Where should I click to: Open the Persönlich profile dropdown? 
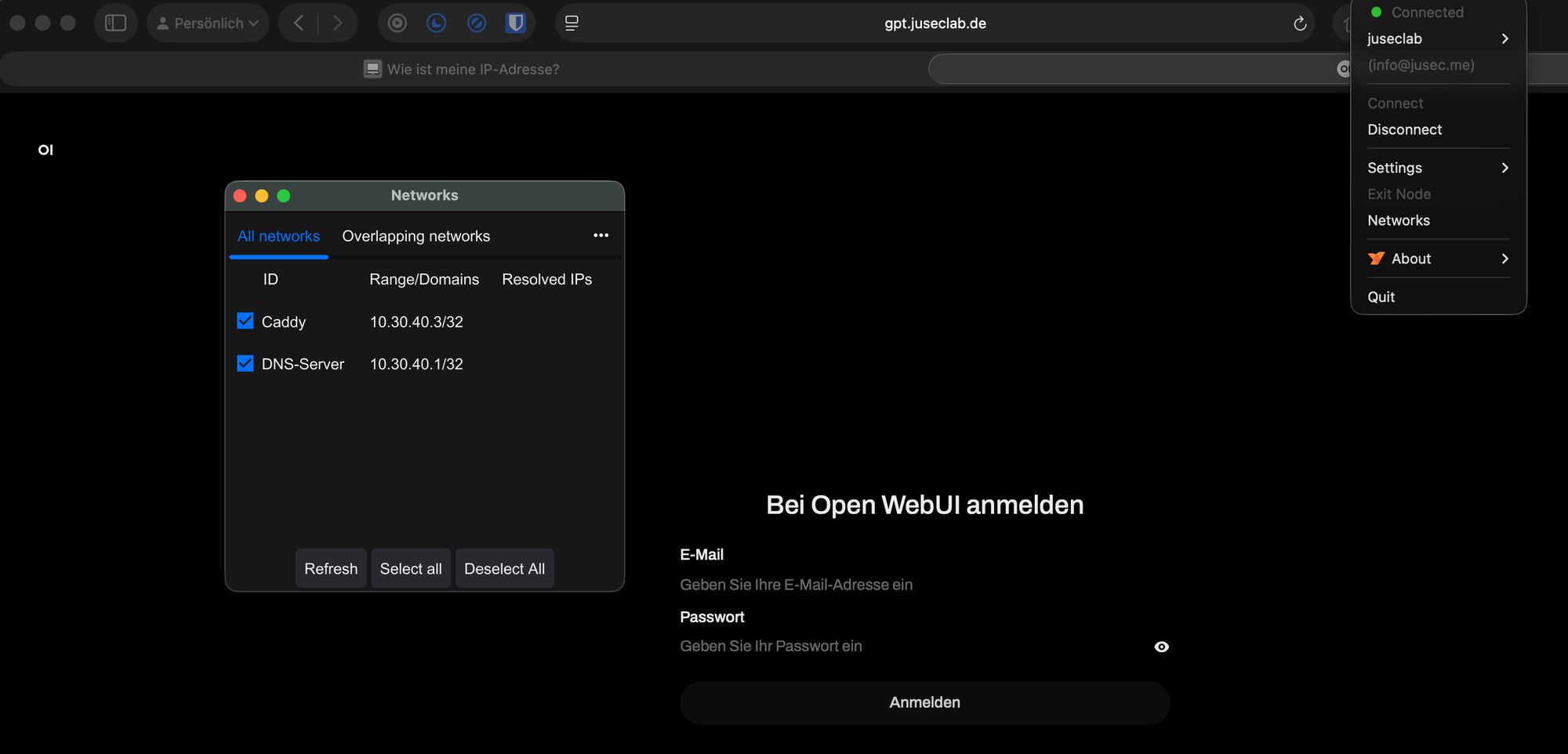pyautogui.click(x=208, y=24)
